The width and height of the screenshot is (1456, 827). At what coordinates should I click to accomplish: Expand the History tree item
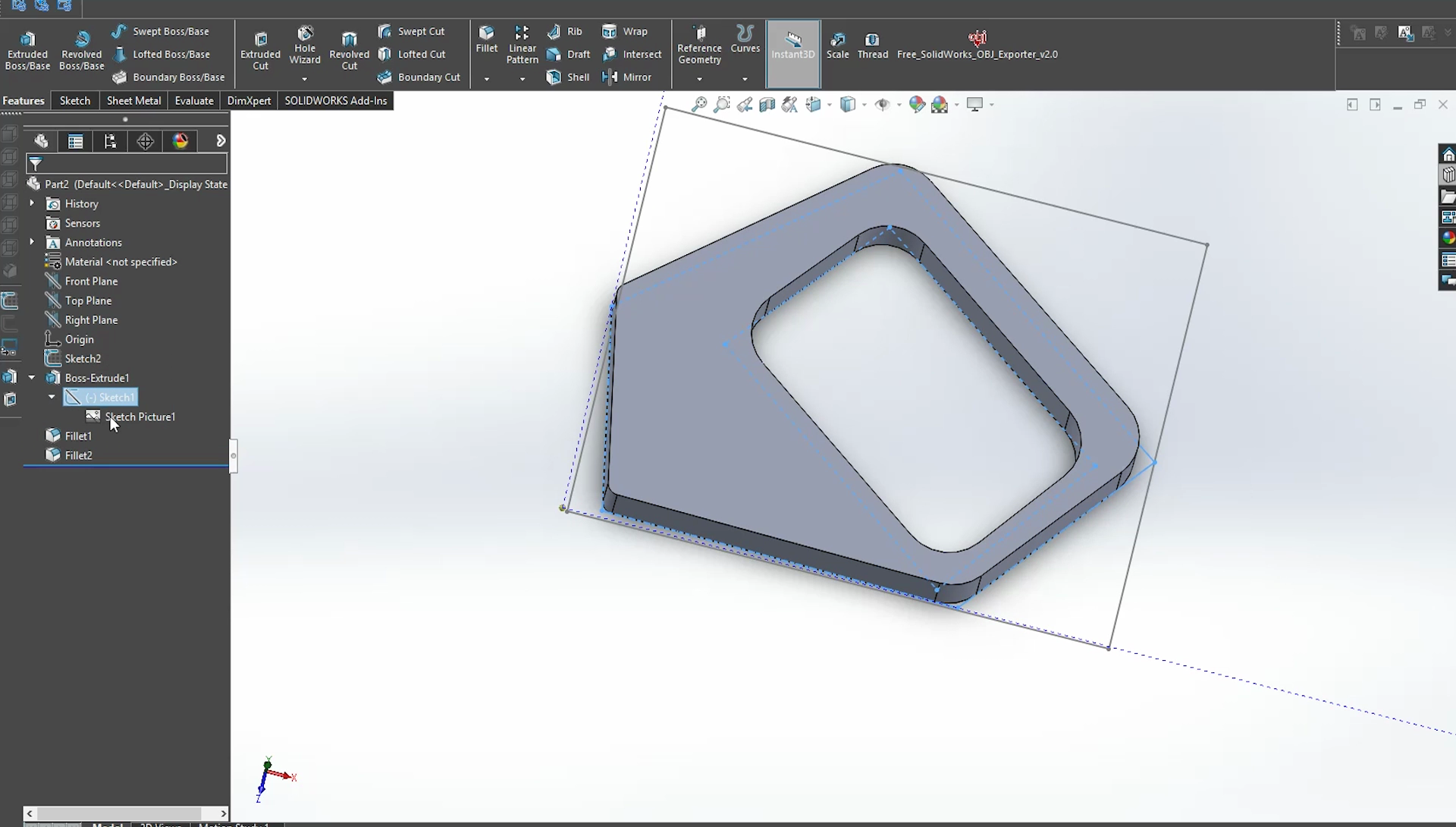[x=32, y=203]
